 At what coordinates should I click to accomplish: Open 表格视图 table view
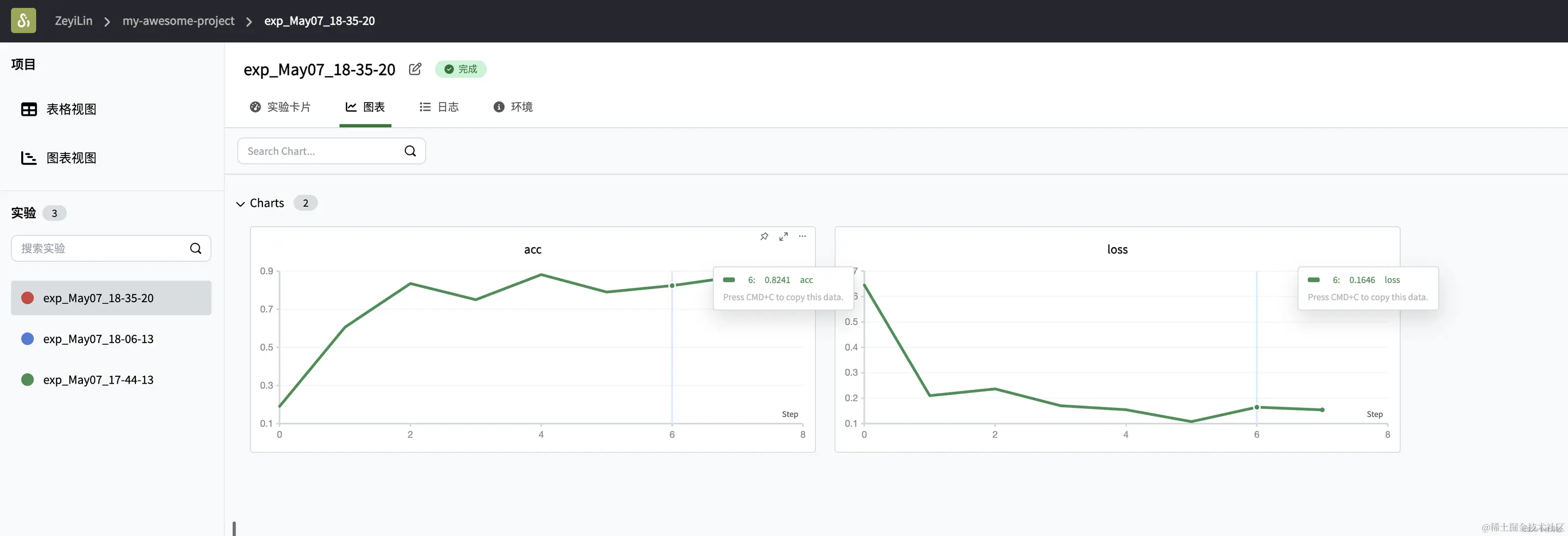tap(59, 109)
